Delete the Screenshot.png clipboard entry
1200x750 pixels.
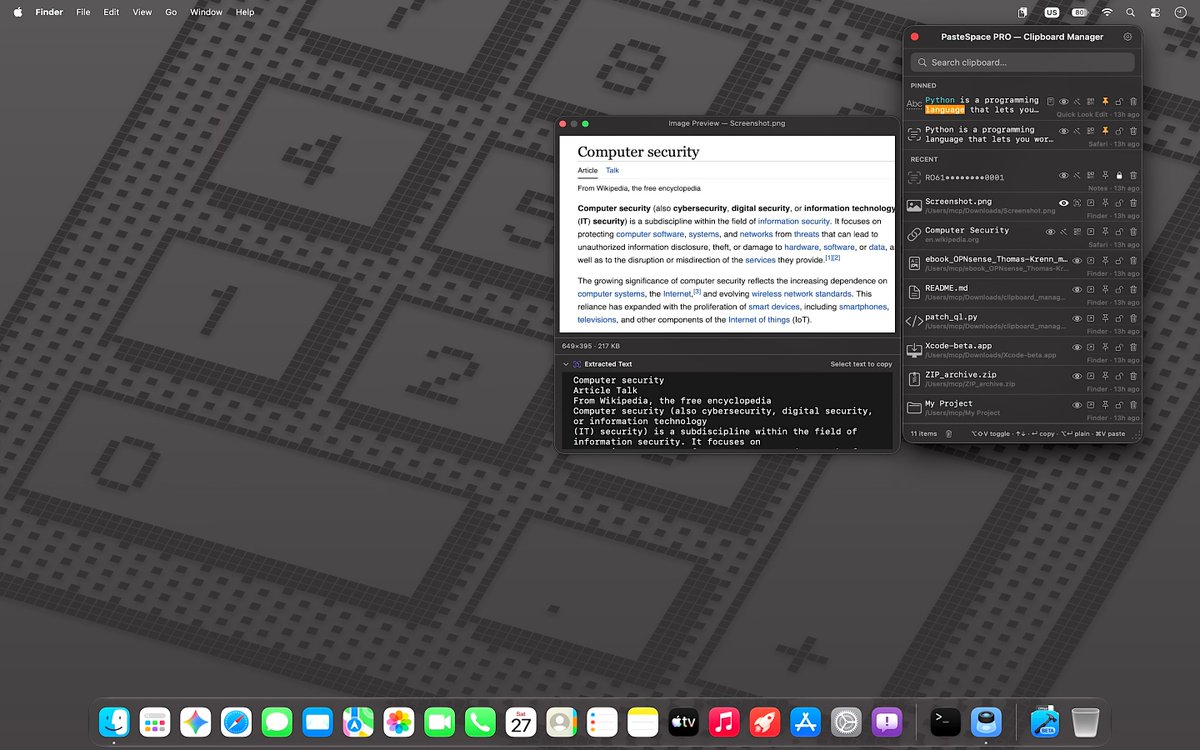pos(1133,202)
